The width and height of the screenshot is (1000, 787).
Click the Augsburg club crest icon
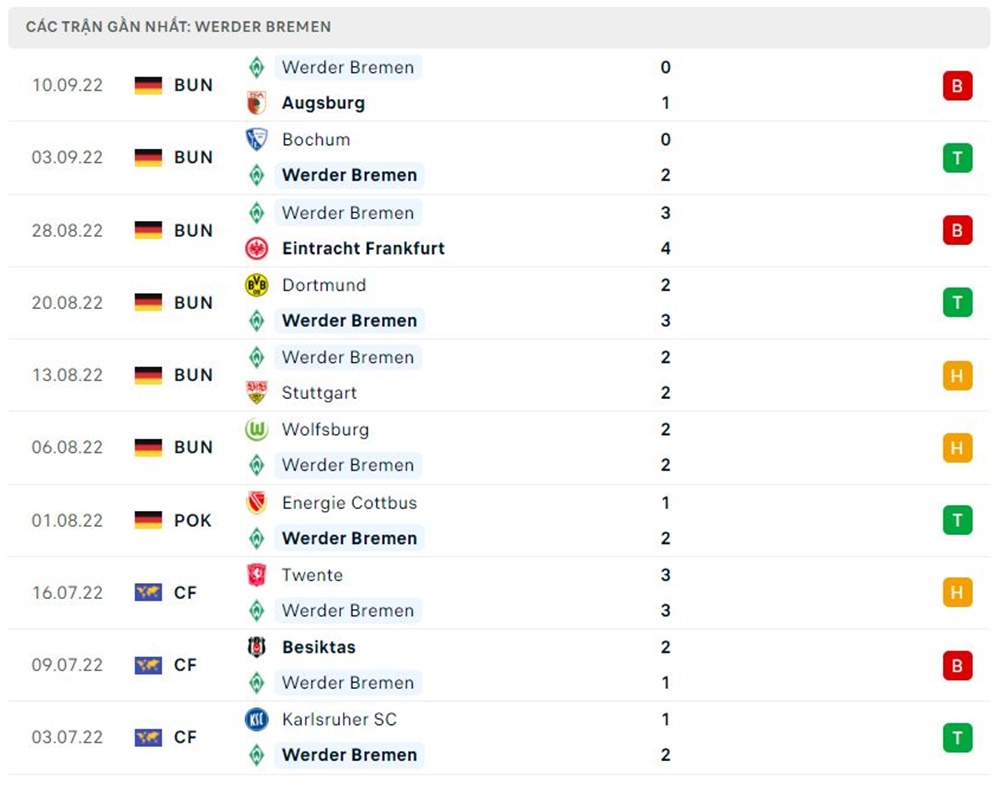256,103
